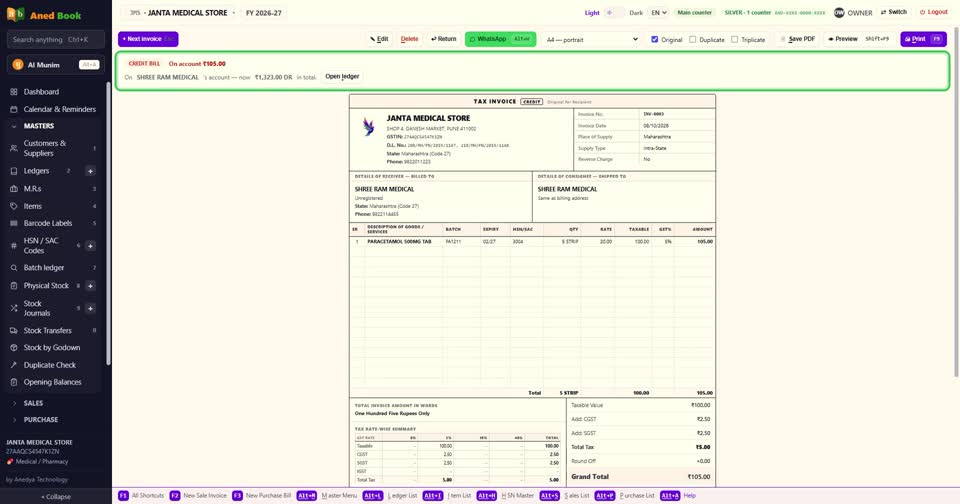Viewport: 960px width, 504px height.
Task: Open the Dashboard sidebar icon
Action: [x=13, y=92]
